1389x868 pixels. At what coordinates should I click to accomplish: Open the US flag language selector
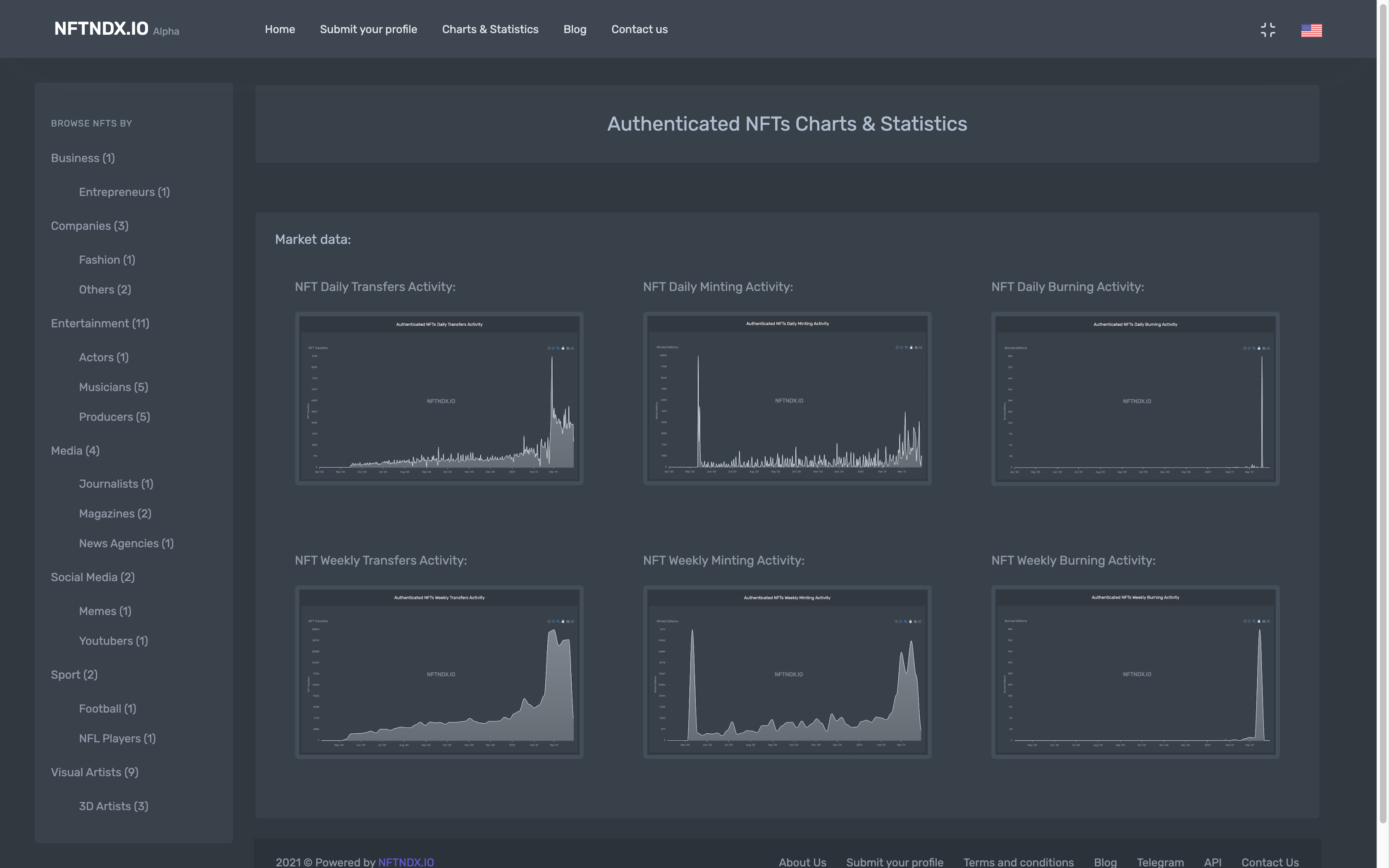[x=1311, y=31]
